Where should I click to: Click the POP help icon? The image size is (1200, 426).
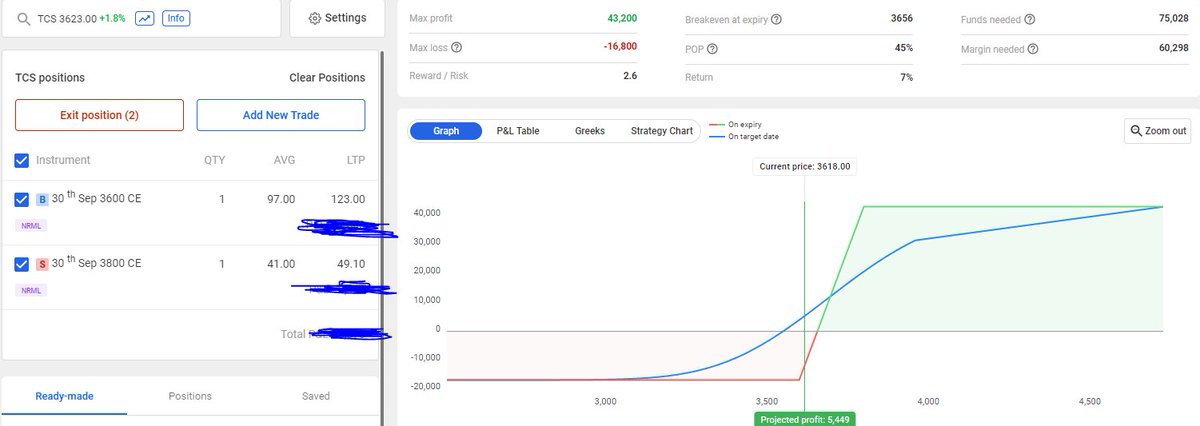(713, 49)
